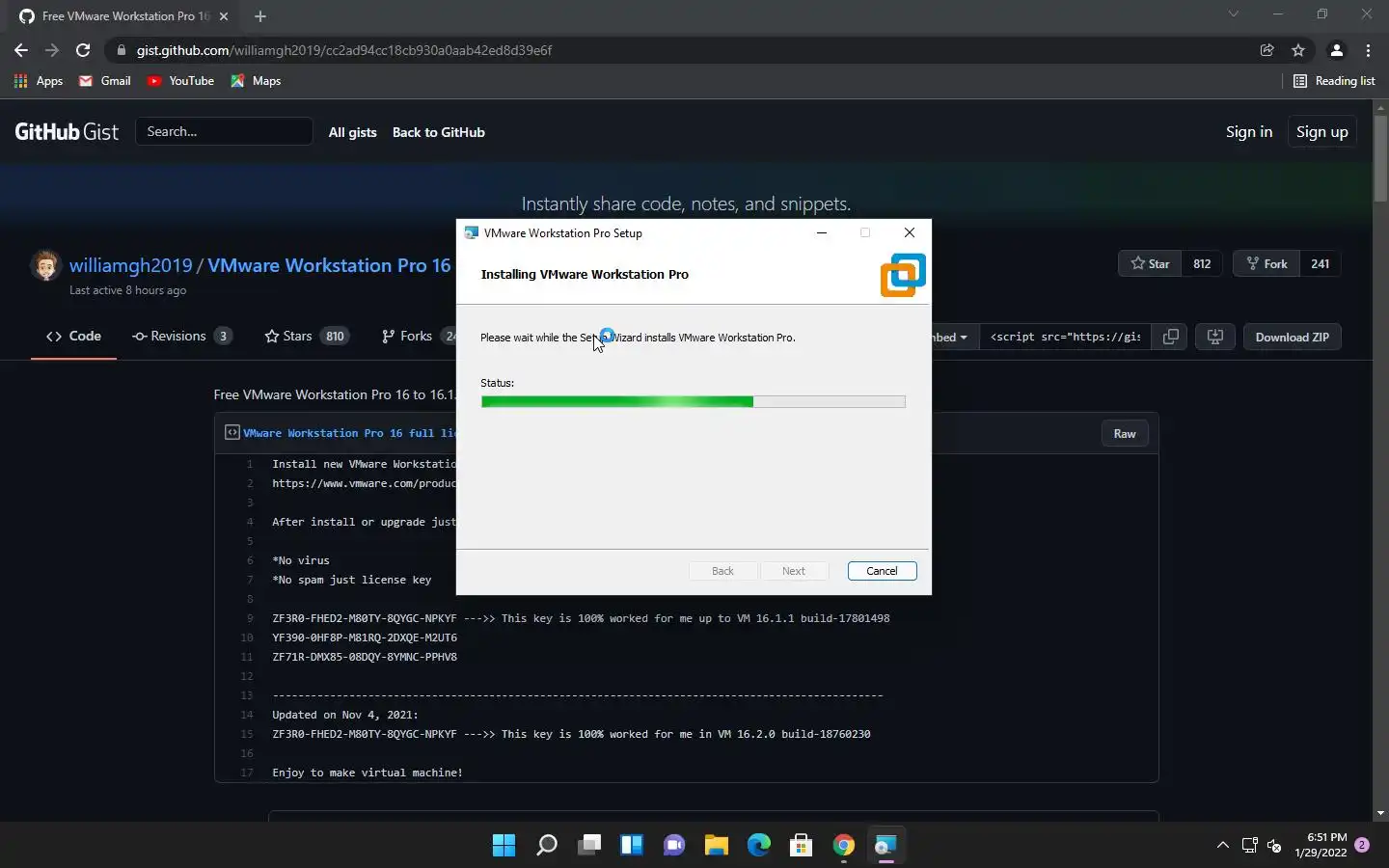Viewport: 1389px width, 868px height.
Task: Click Download ZIP
Action: (x=1292, y=338)
